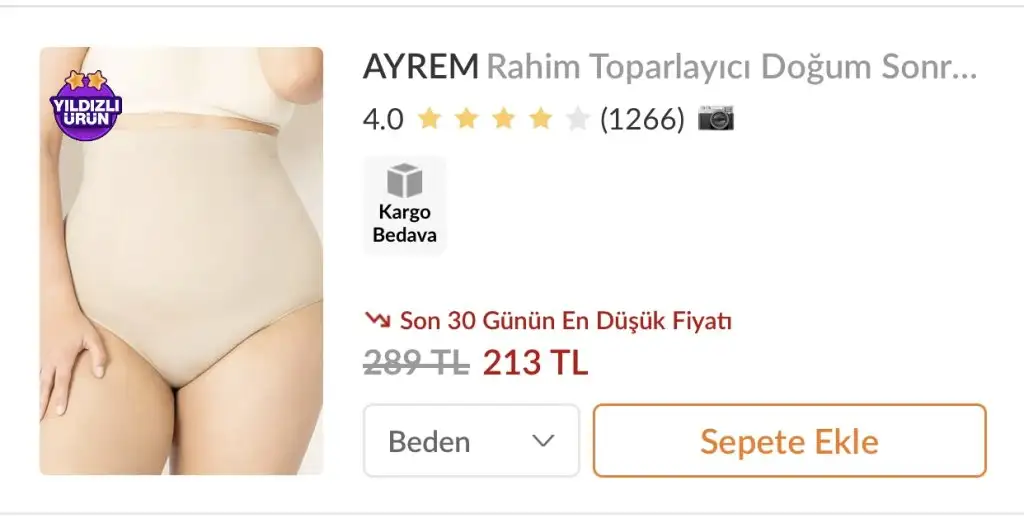Screen dimensions: 1024x528
Task: View the 1266 reviews count
Action: [x=643, y=119]
